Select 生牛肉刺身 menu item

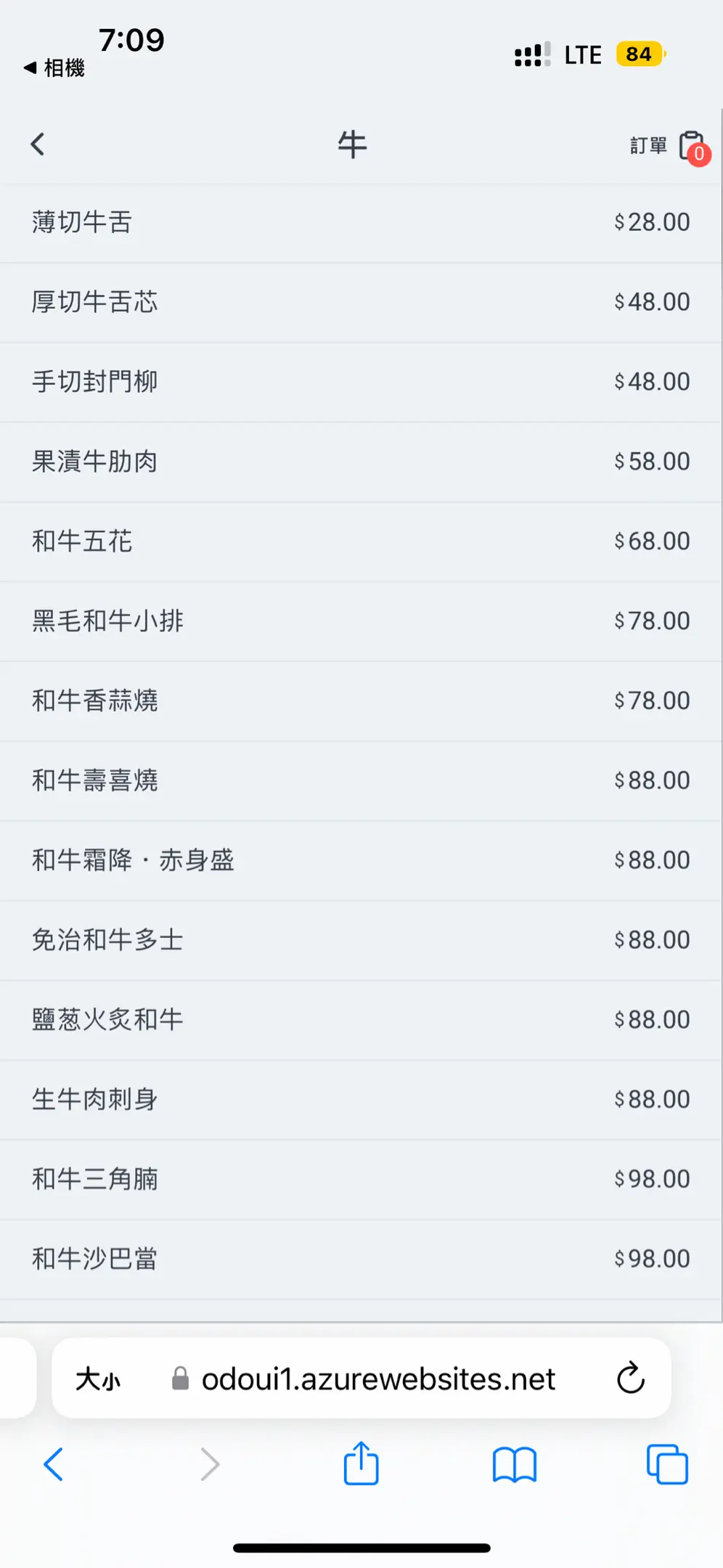point(94,1100)
